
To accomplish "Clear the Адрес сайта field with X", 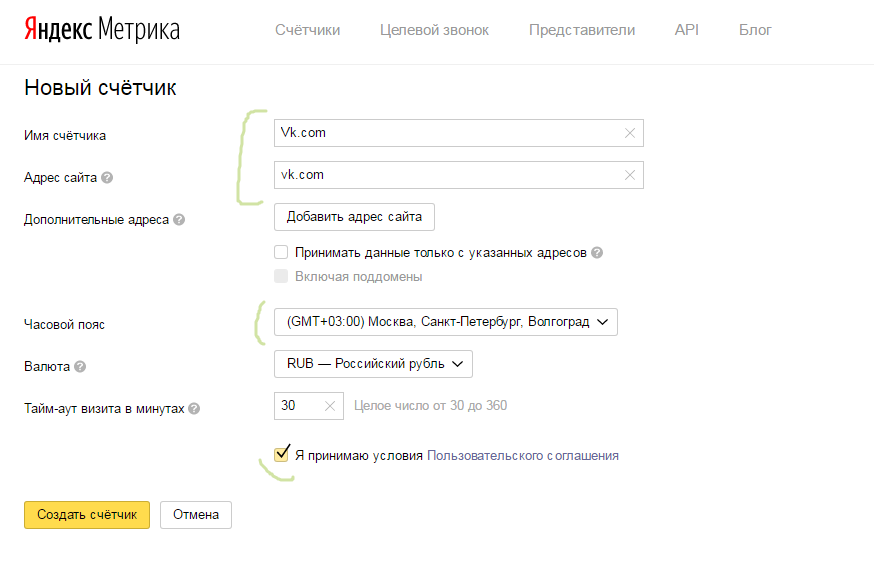I will point(630,175).
